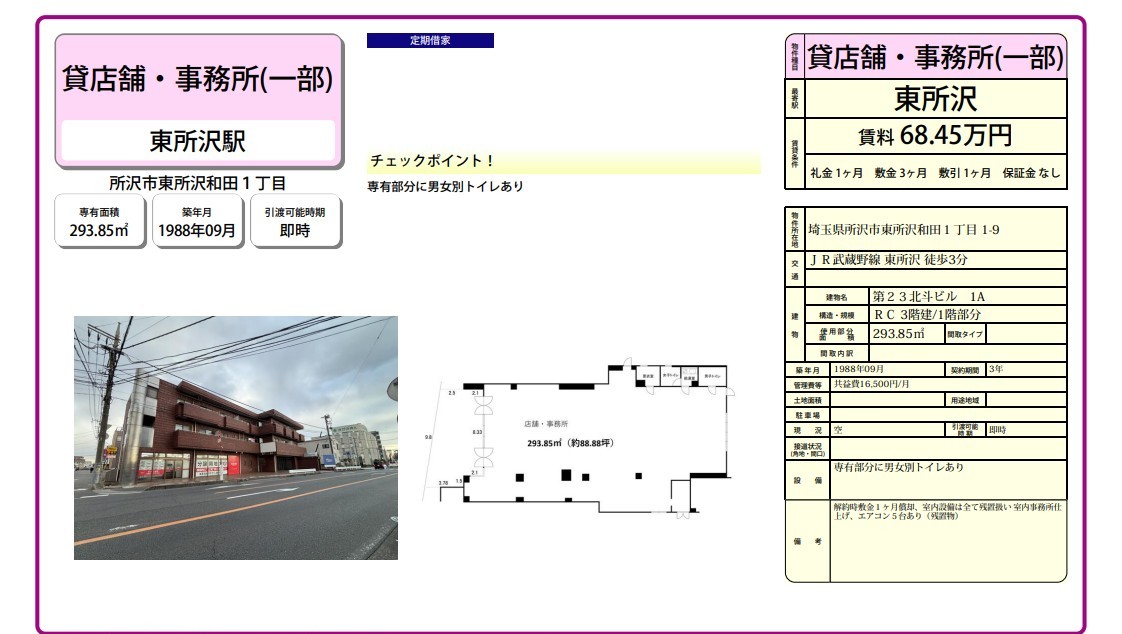Click the 所沢市東所沢和田１丁目 text under station
The image size is (1122, 634).
pyautogui.click(x=198, y=183)
